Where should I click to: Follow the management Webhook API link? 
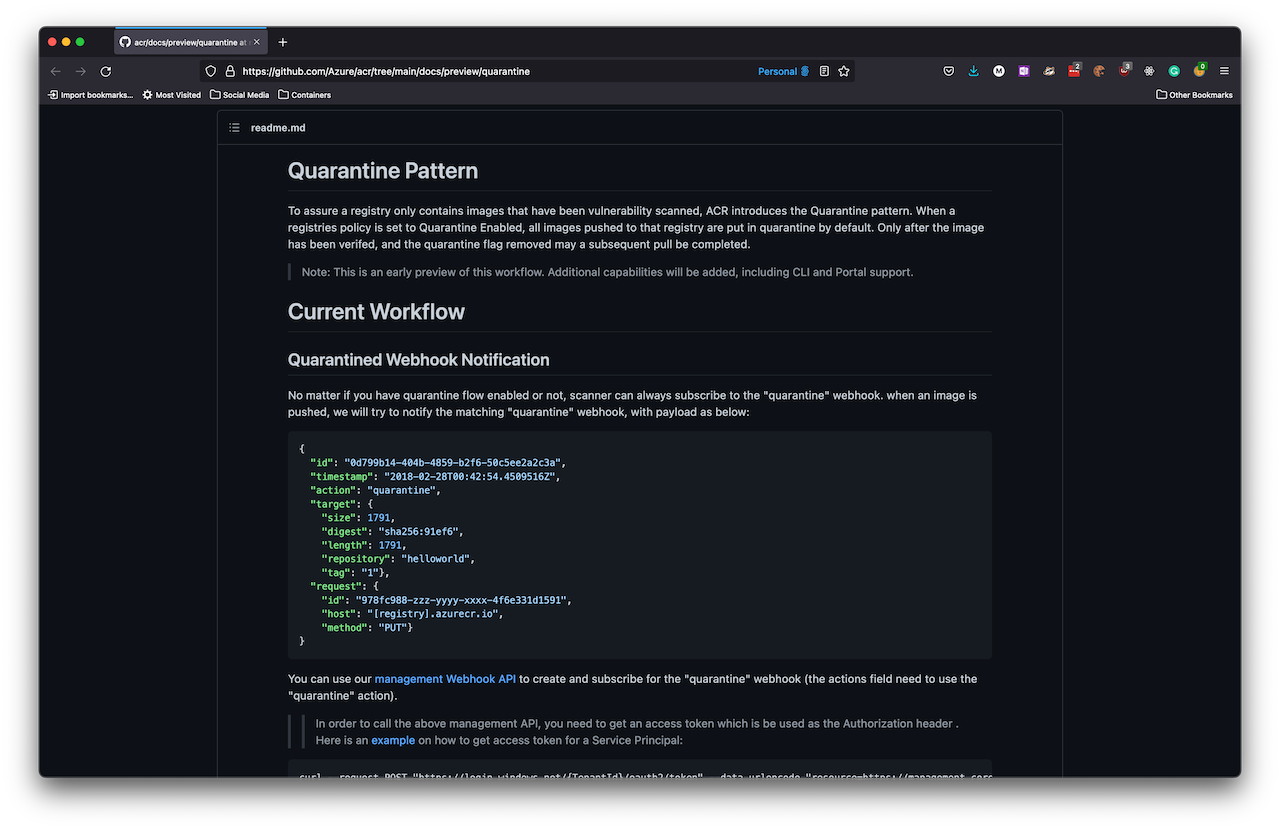[445, 679]
